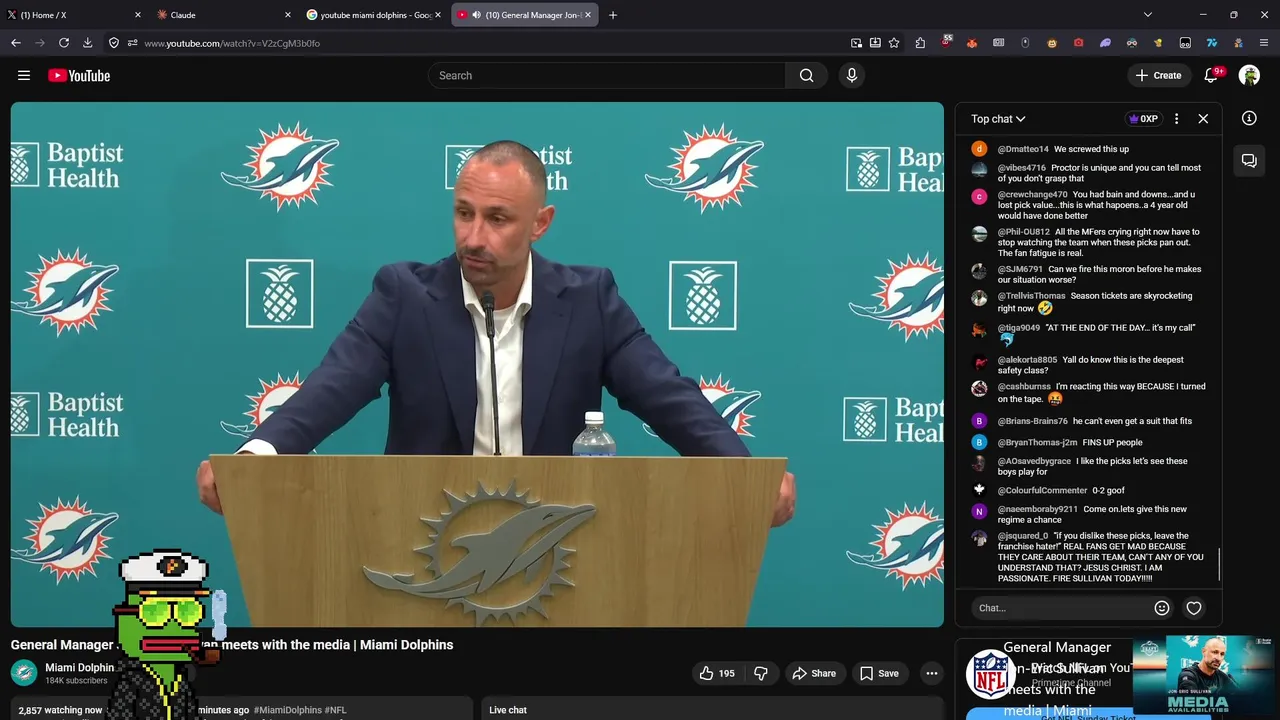Open YouTube notifications bell
The height and width of the screenshot is (720, 1280).
click(1212, 75)
